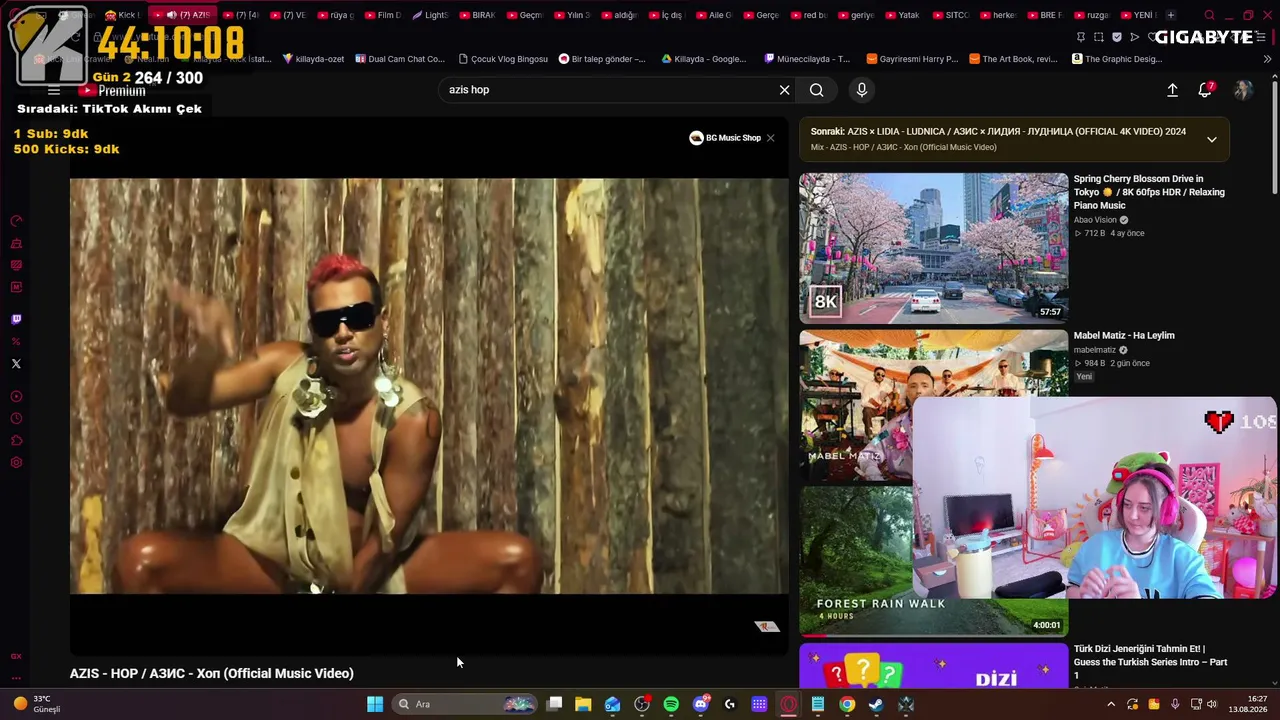Screen dimensions: 1280x720
Task: Open the Windows Start menu
Action: pyautogui.click(x=375, y=705)
